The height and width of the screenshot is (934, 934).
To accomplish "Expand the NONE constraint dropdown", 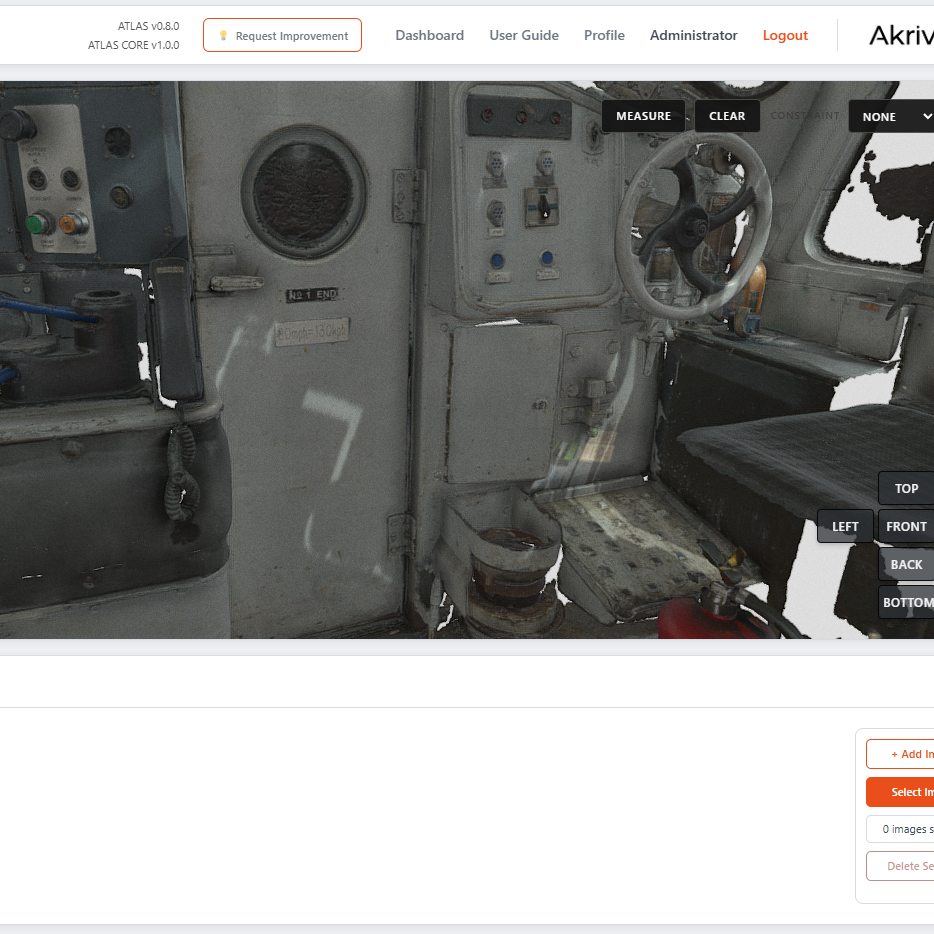I will (891, 117).
